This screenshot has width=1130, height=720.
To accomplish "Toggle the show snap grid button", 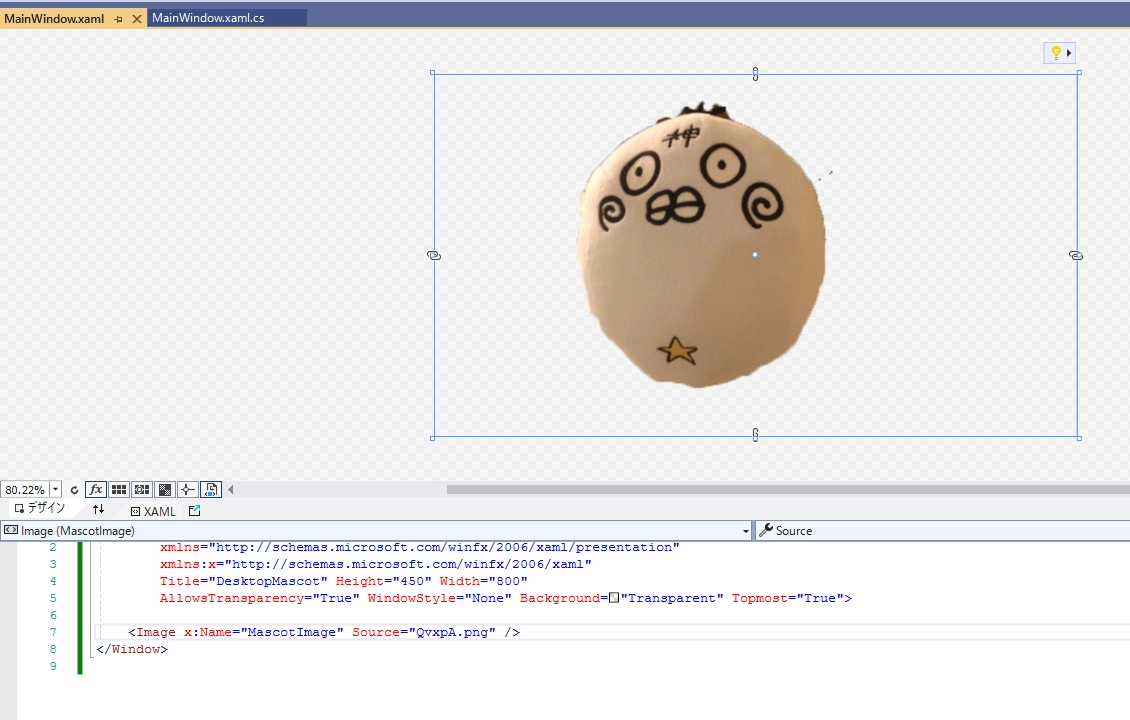I will (x=119, y=490).
